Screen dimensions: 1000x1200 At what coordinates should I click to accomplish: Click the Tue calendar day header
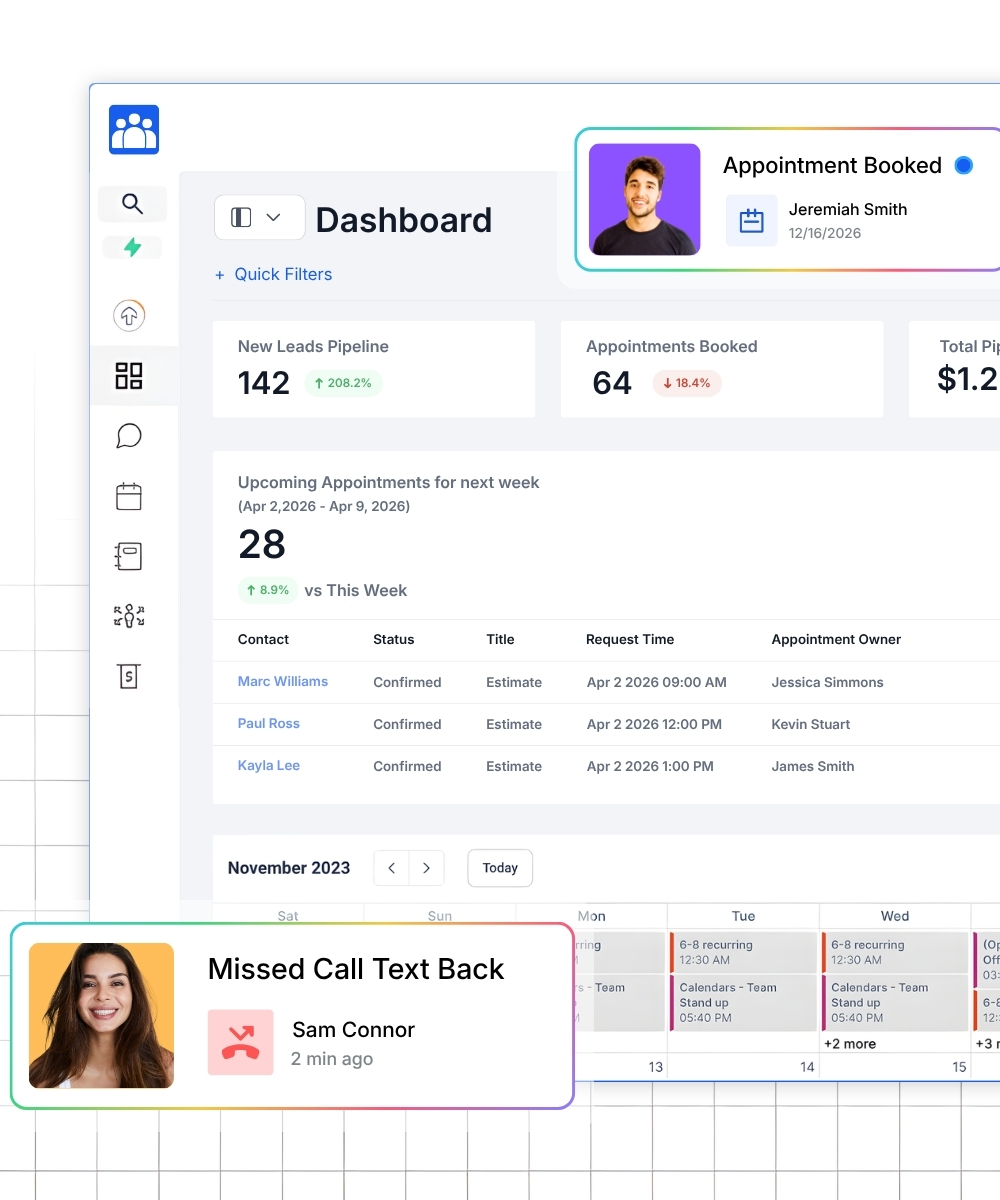(x=743, y=916)
